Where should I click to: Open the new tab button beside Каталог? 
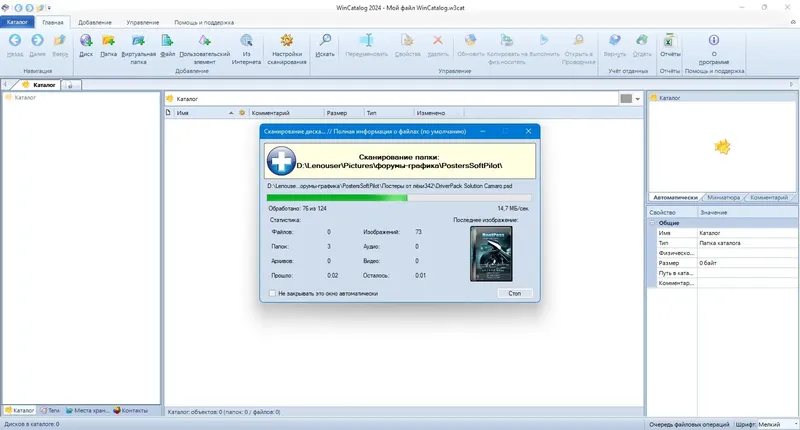[x=70, y=85]
